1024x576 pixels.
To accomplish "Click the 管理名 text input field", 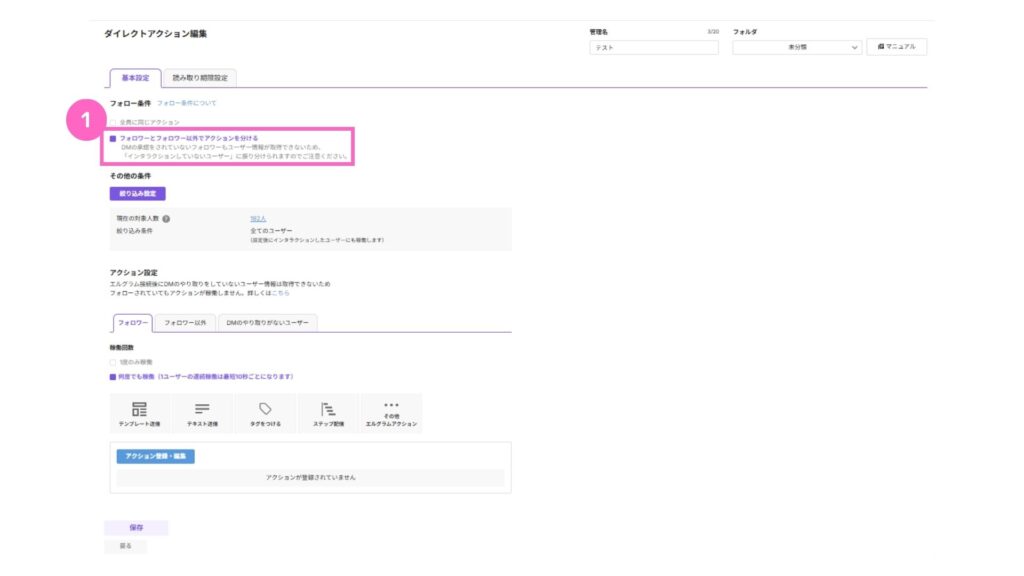I will tap(654, 47).
